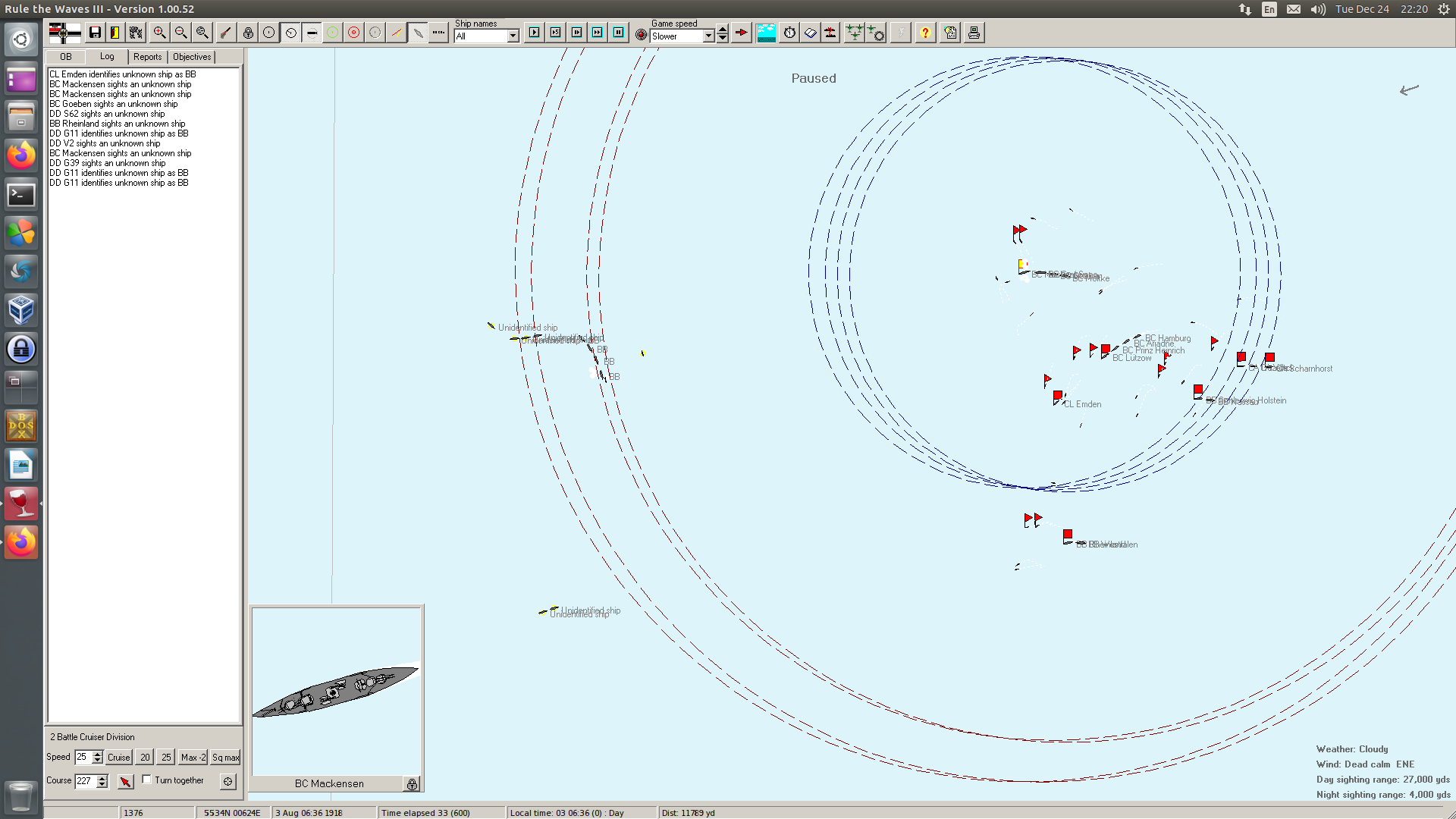Click the Sq max speed button
This screenshot has width=1456, height=819.
click(x=225, y=758)
